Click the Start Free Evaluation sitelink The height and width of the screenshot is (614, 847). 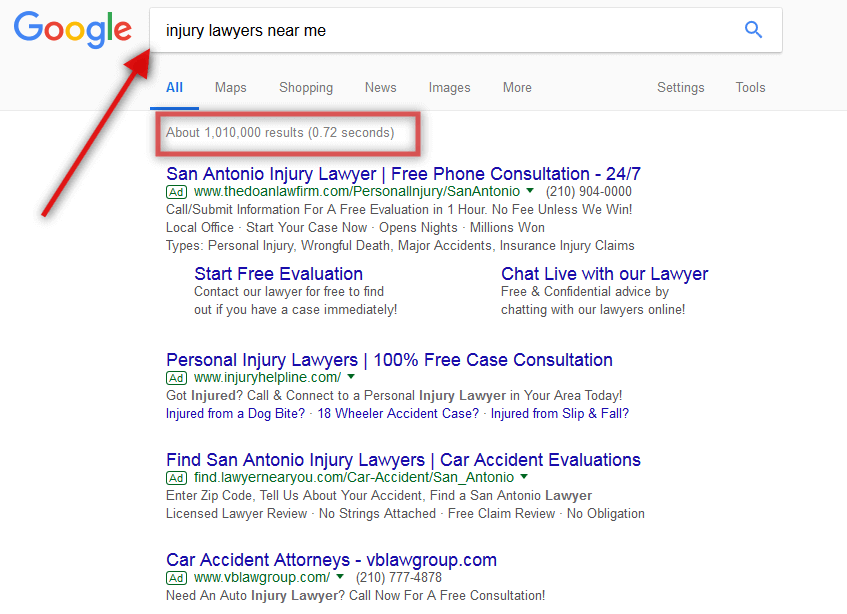[x=278, y=273]
